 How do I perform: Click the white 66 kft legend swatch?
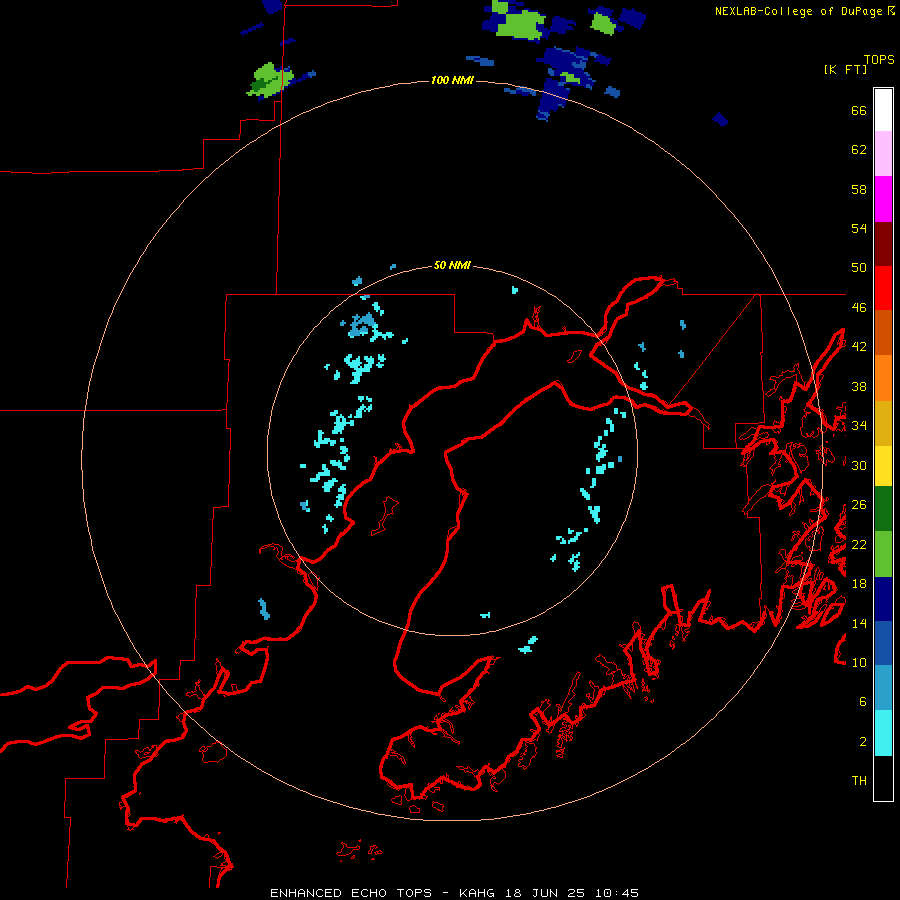(883, 110)
